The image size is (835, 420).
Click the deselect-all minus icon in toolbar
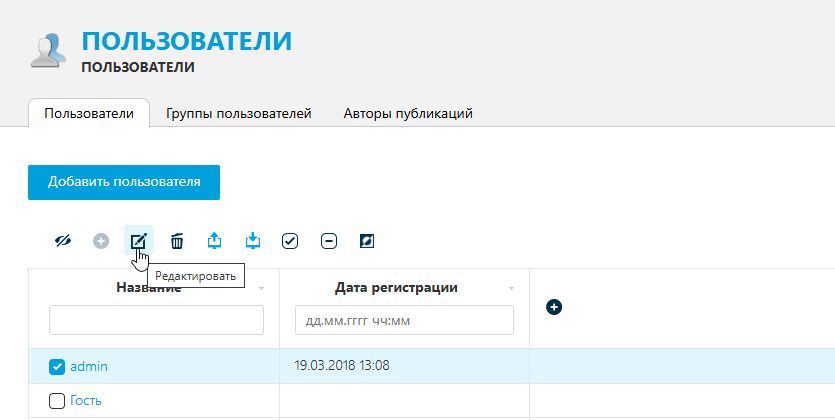click(x=329, y=241)
